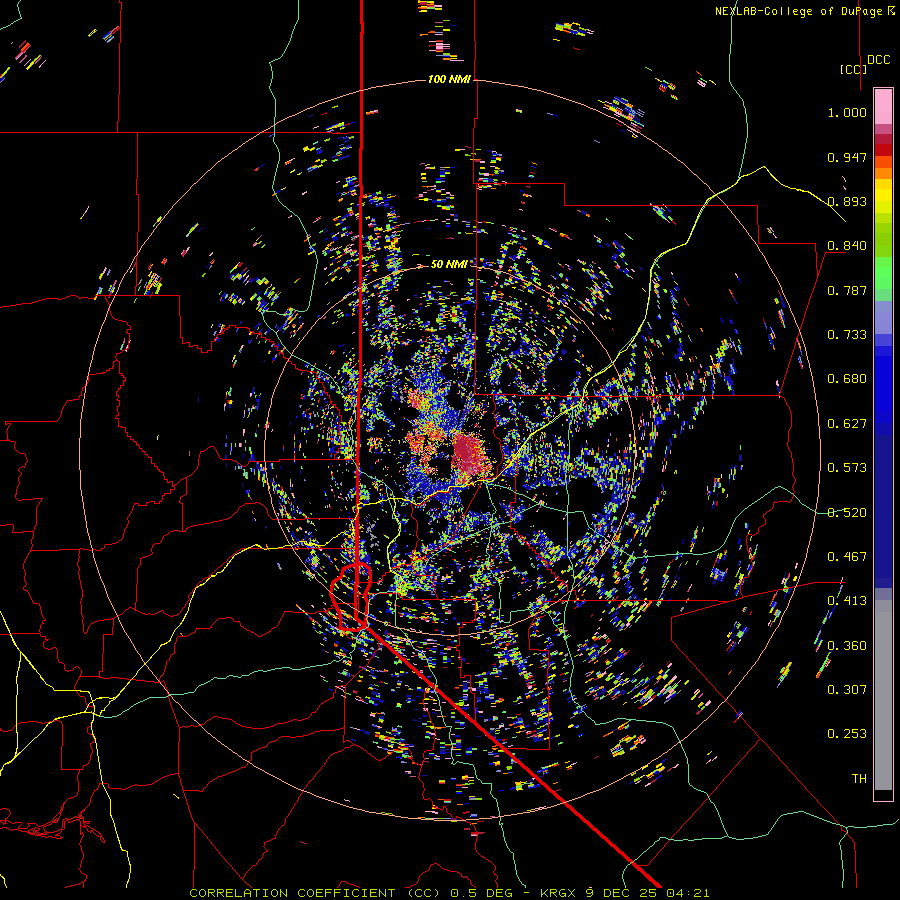Viewport: 900px width, 900px height.
Task: Click the dark red high-CC blob at radar center
Action: (472, 453)
